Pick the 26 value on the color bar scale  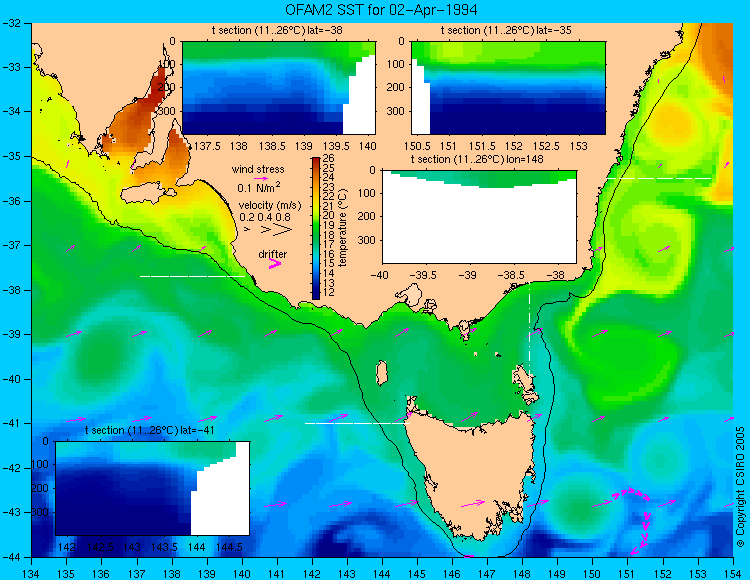[329, 158]
